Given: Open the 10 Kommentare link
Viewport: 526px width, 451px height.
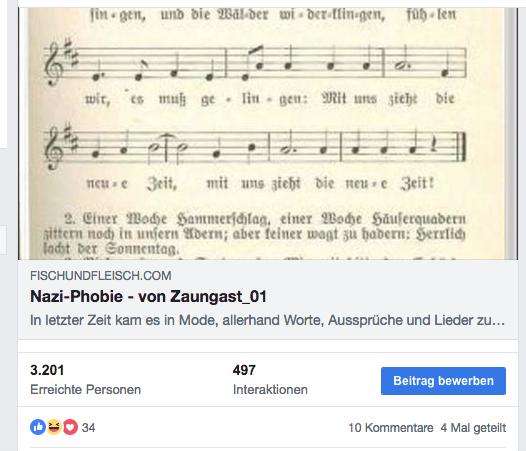Looking at the screenshot, I should pos(391,428).
